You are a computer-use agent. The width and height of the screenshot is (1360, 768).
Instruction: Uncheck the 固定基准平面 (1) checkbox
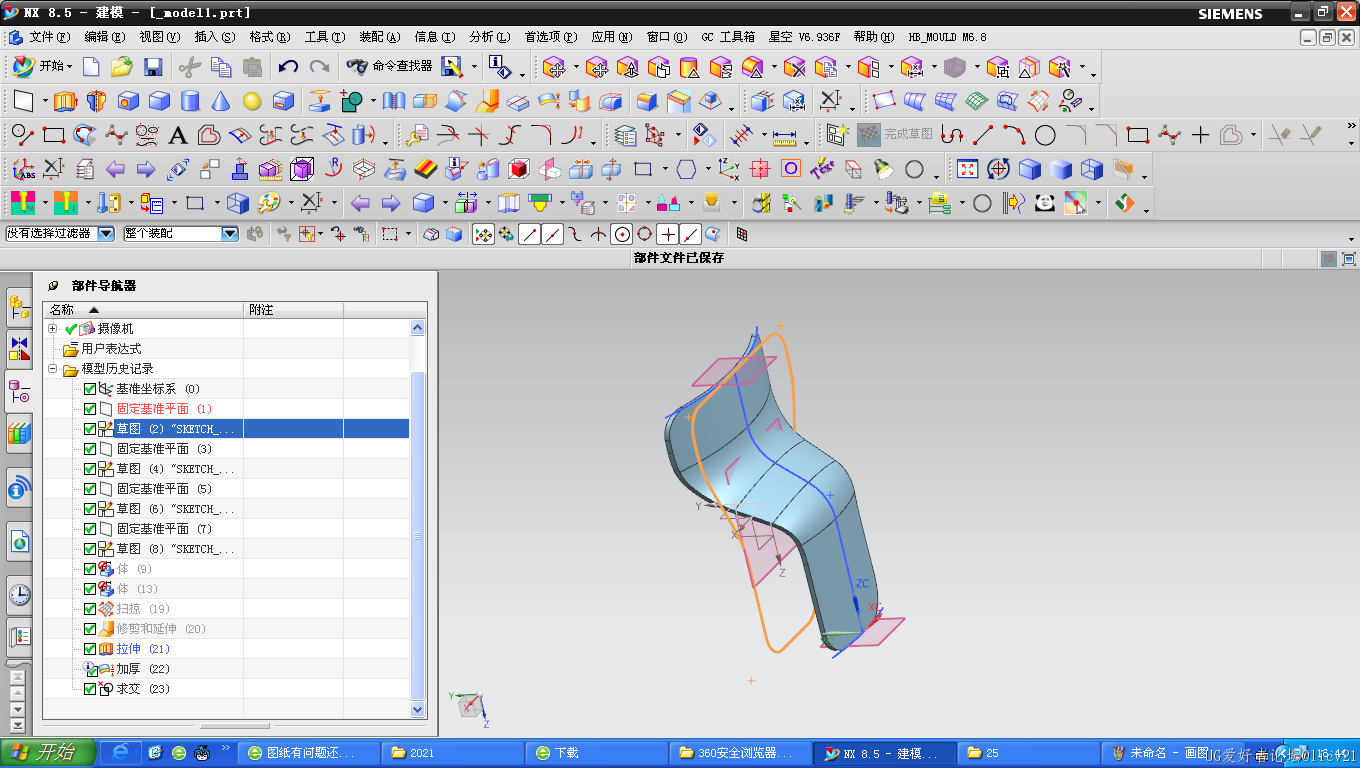coord(90,409)
